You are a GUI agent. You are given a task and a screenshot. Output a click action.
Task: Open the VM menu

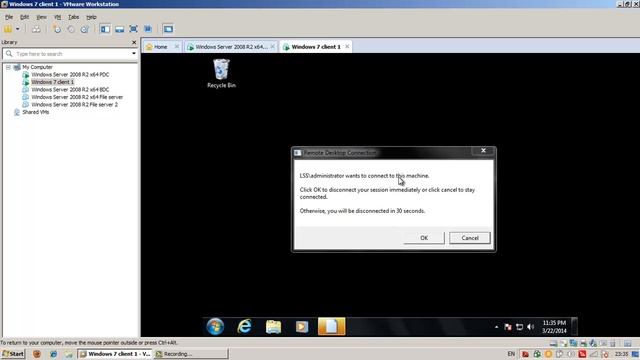(x=58, y=17)
